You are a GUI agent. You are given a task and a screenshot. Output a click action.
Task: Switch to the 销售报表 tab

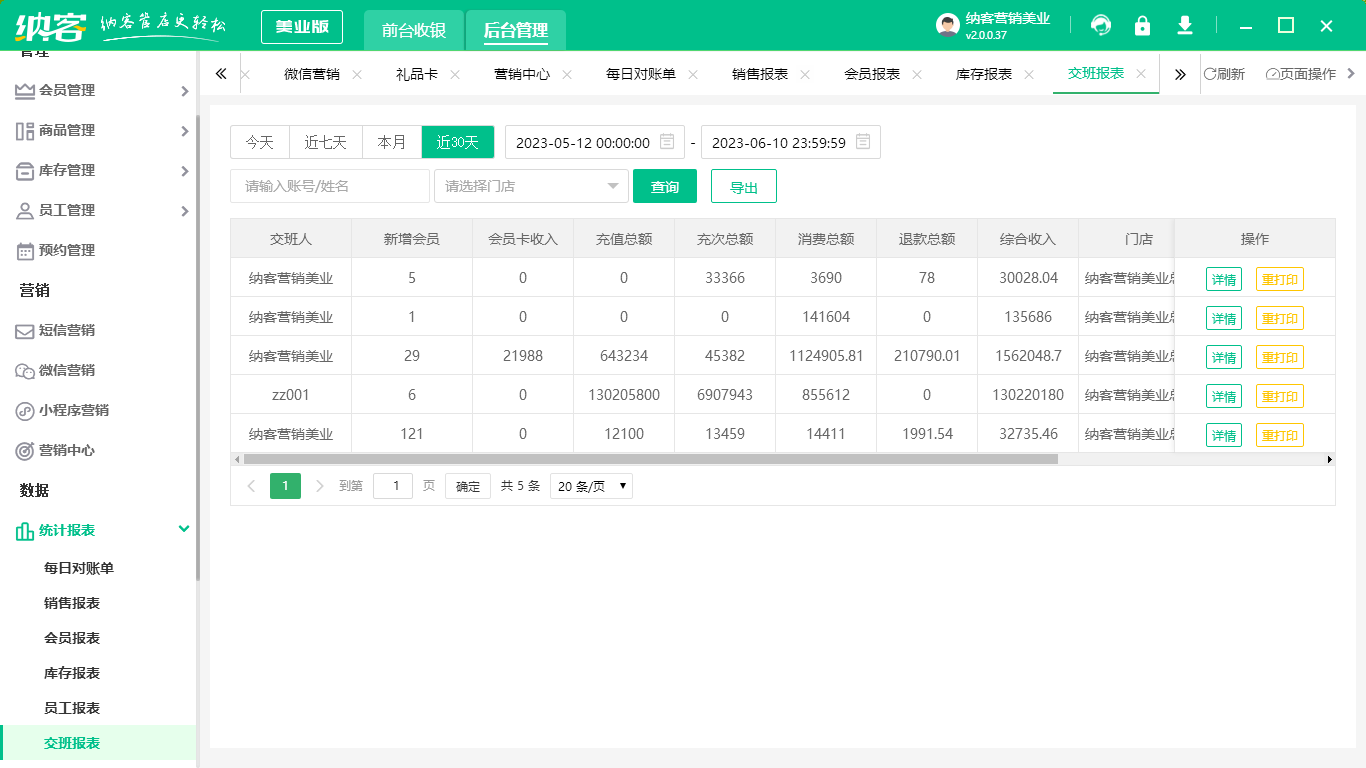[x=761, y=73]
